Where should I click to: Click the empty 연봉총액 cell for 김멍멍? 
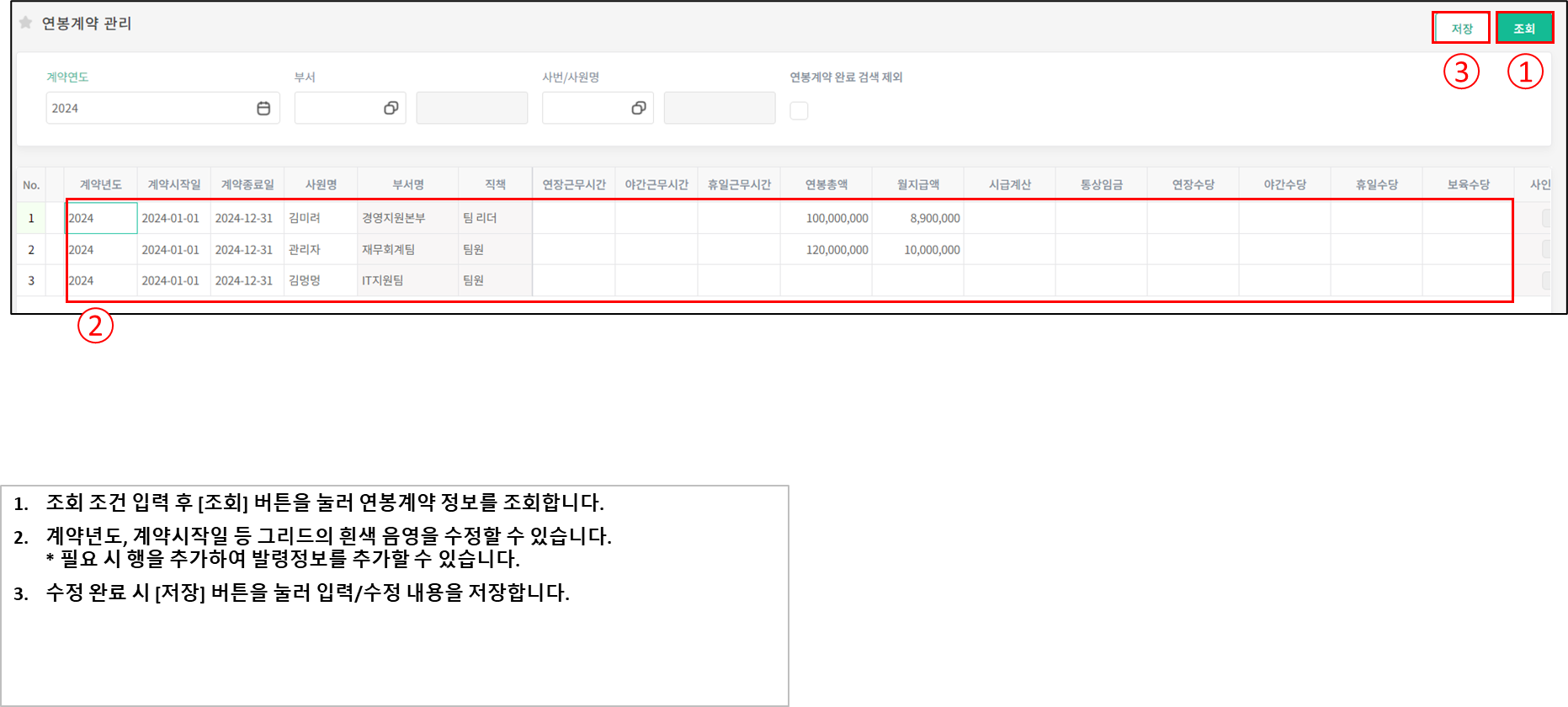[x=826, y=281]
